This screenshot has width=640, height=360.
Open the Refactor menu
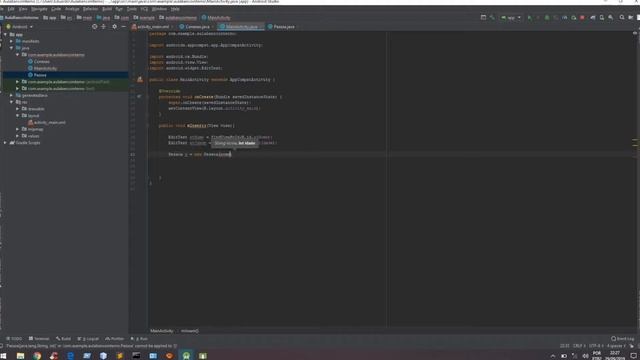pos(90,9)
